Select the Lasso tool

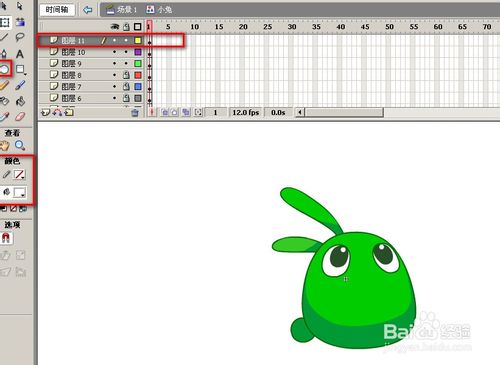[x=20, y=37]
